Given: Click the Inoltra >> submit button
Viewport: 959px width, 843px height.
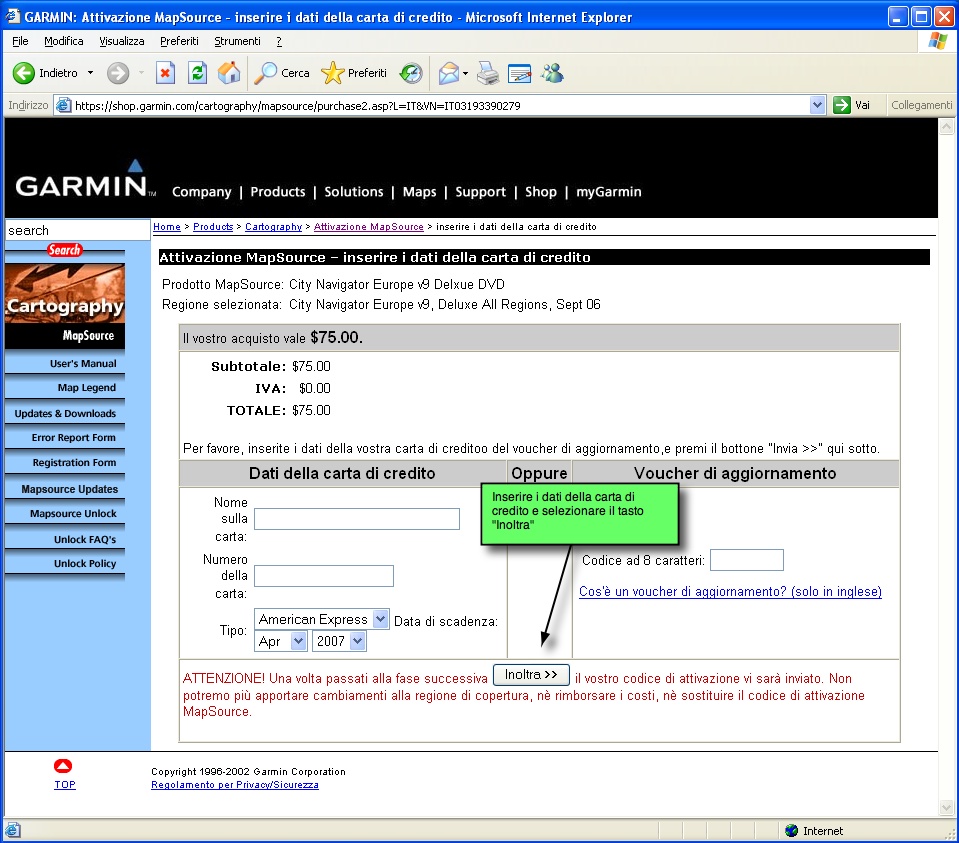Looking at the screenshot, I should tap(531, 675).
